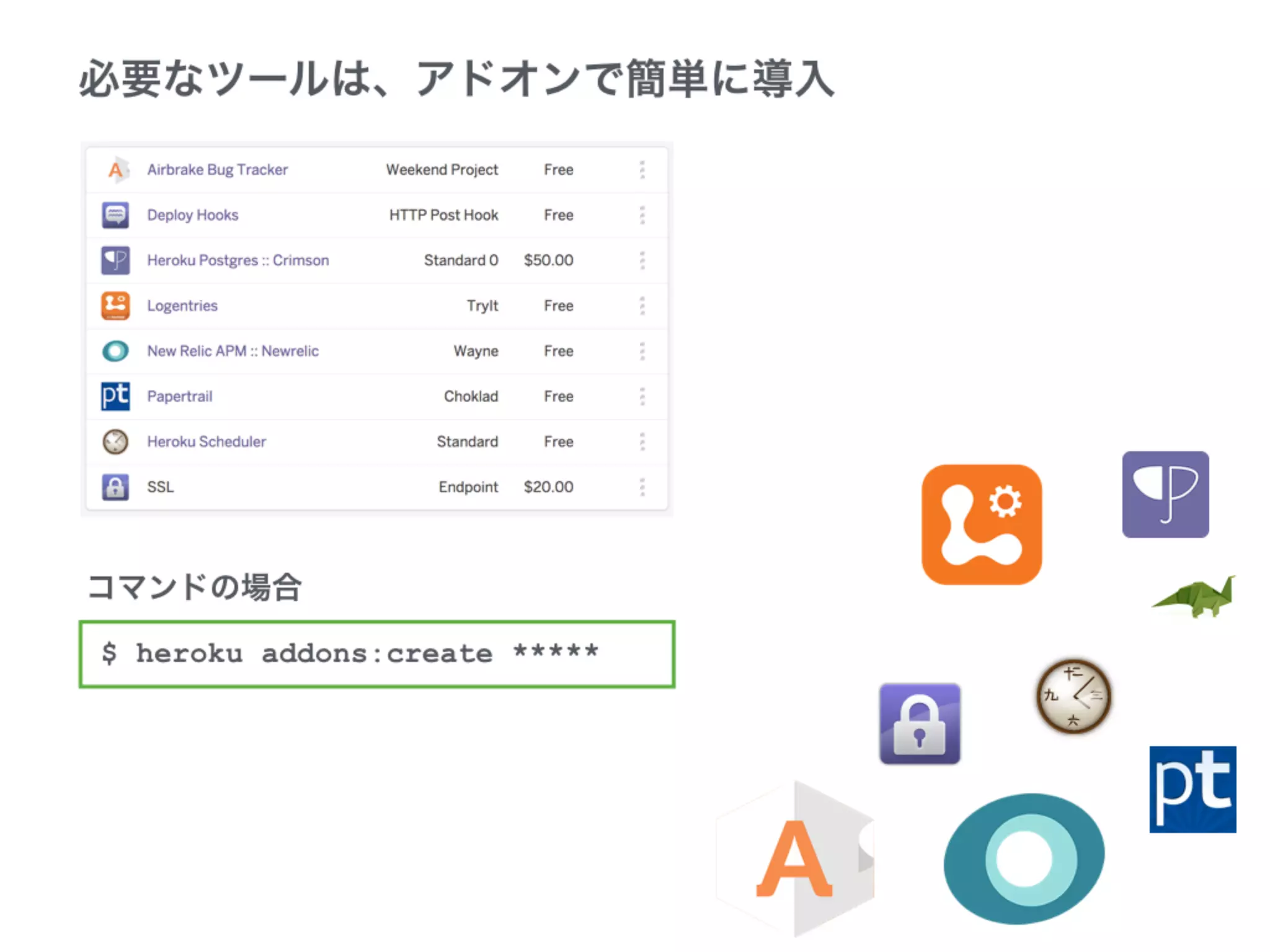The height and width of the screenshot is (952, 1270).
Task: Open the Deploy Hooks add-on link
Action: click(x=193, y=215)
